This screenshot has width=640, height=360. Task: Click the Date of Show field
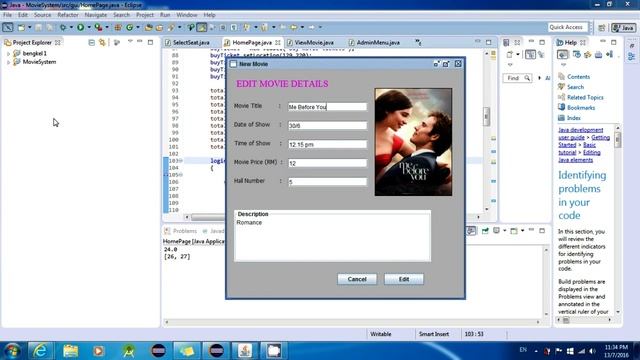pos(327,126)
